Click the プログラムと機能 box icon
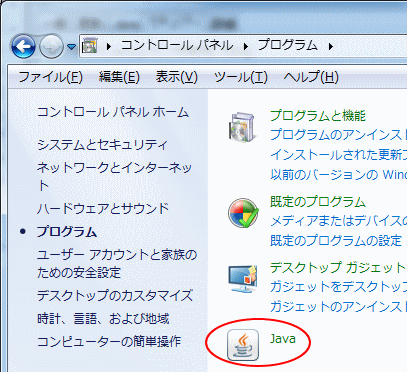Image resolution: width=407 pixels, height=372 pixels. (x=243, y=127)
